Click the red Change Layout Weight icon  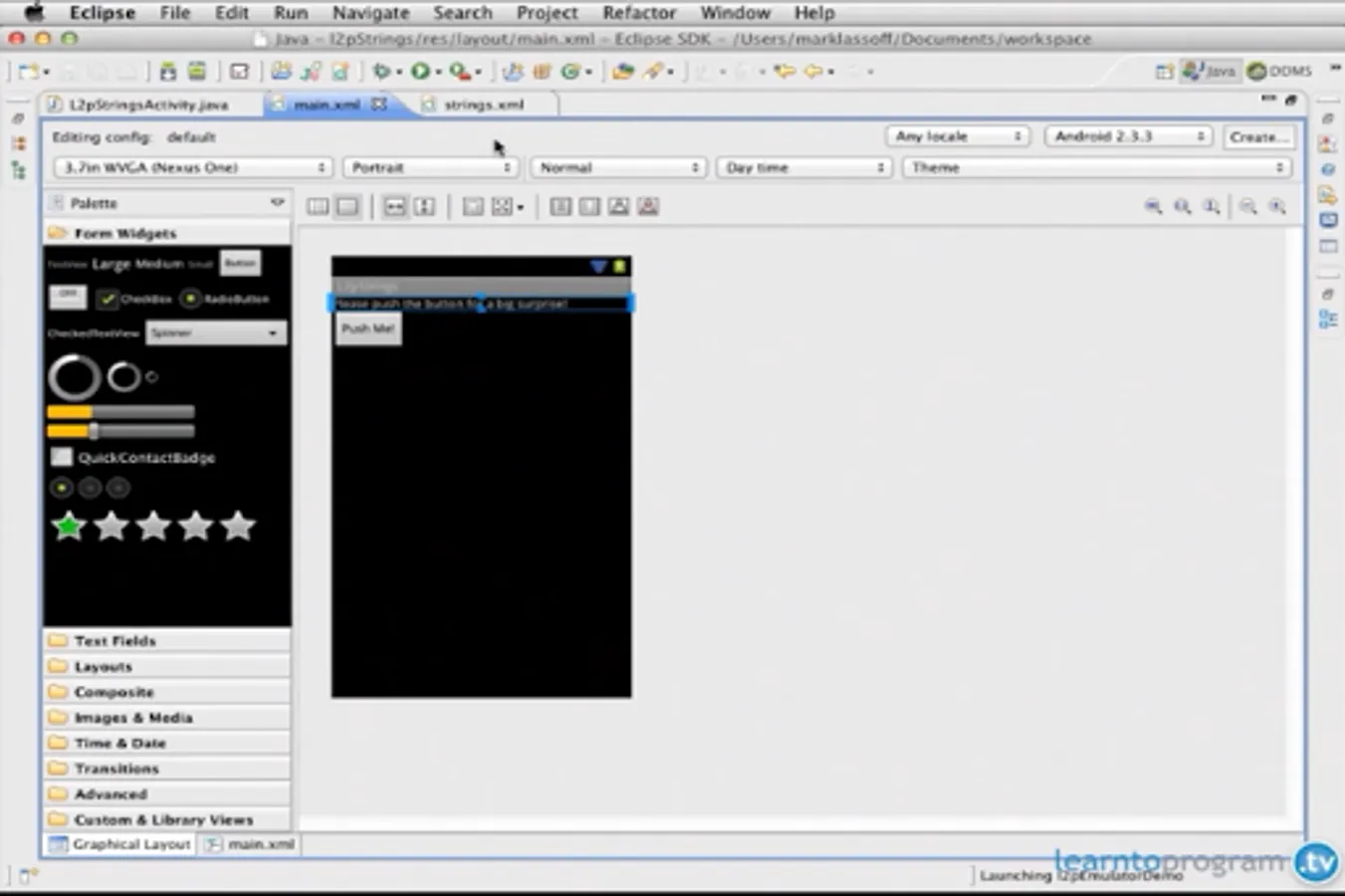pos(648,206)
